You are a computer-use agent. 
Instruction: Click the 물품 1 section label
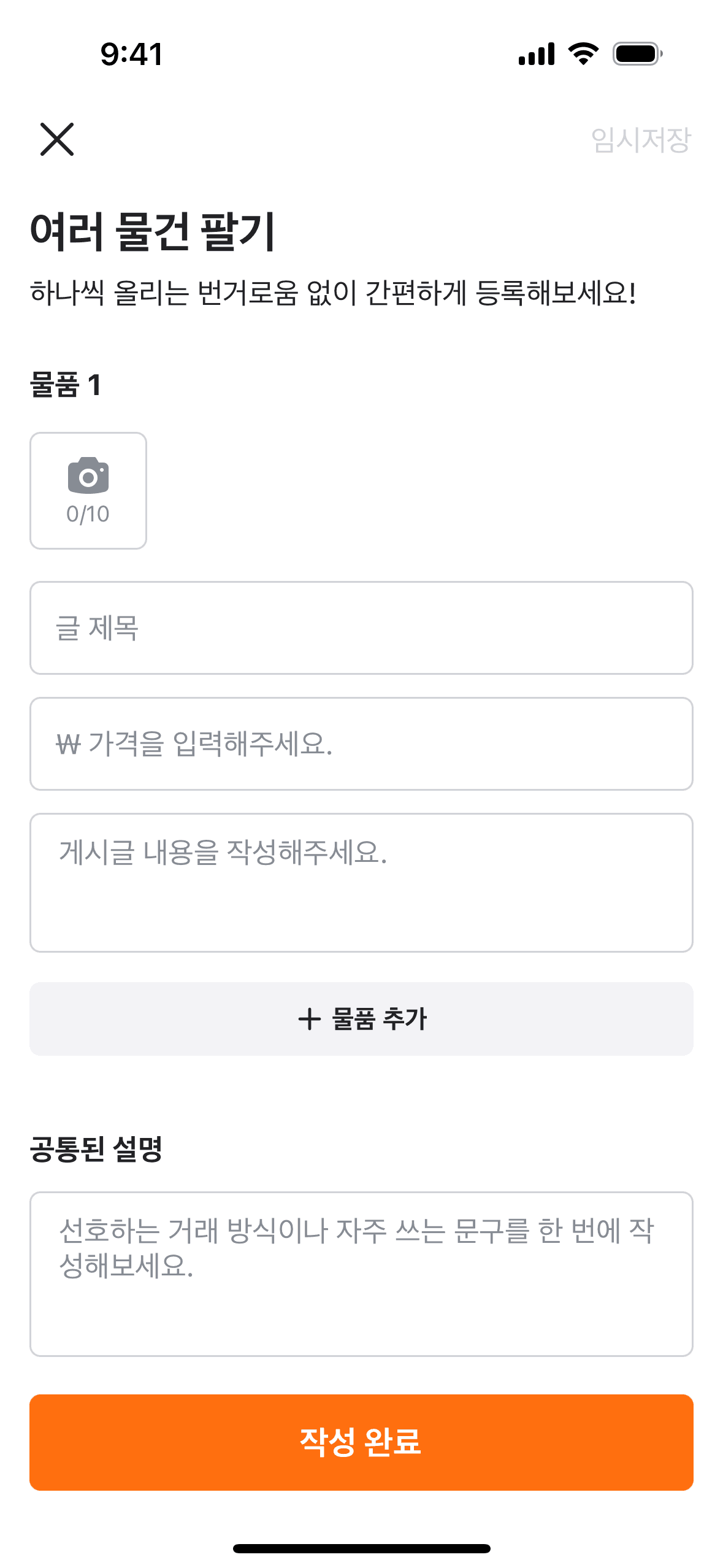(x=66, y=385)
